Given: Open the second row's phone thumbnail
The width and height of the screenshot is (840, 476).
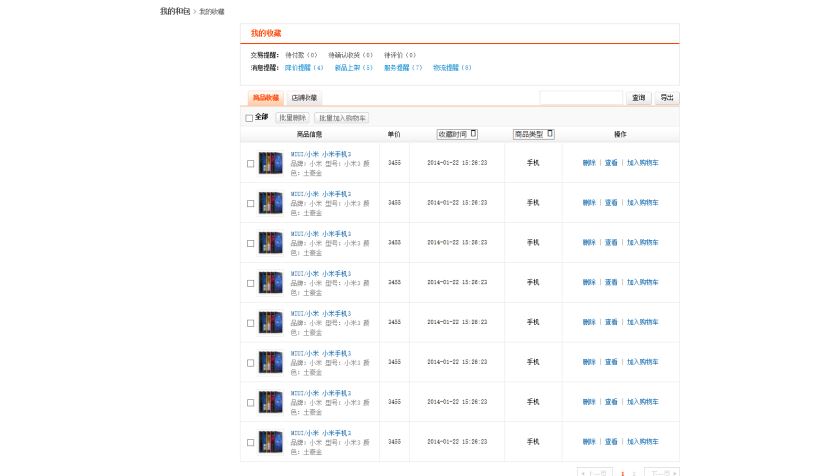Looking at the screenshot, I should (x=271, y=203).
